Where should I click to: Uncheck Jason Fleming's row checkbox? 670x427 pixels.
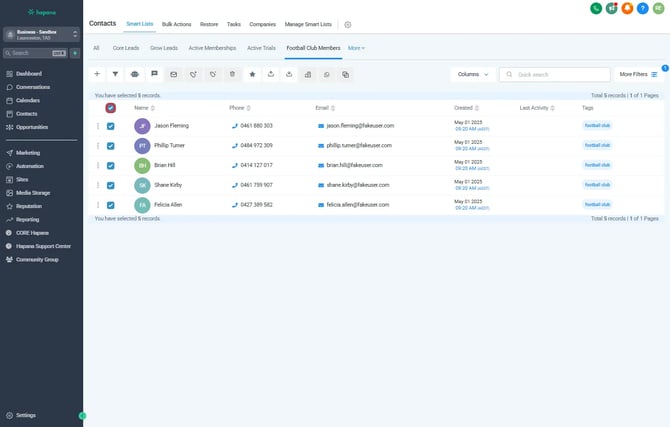pyautogui.click(x=111, y=126)
